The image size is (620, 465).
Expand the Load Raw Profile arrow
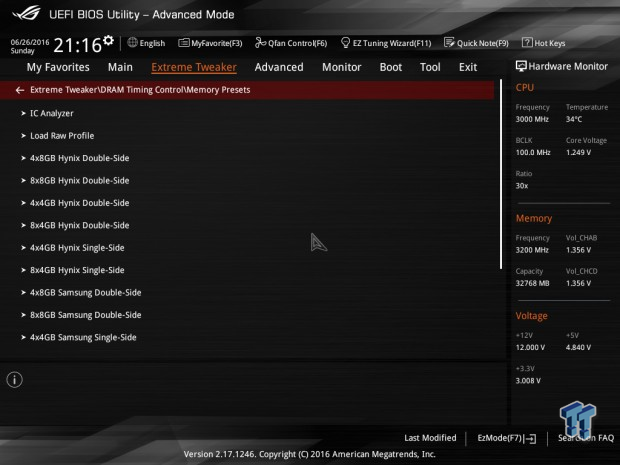[x=23, y=136]
